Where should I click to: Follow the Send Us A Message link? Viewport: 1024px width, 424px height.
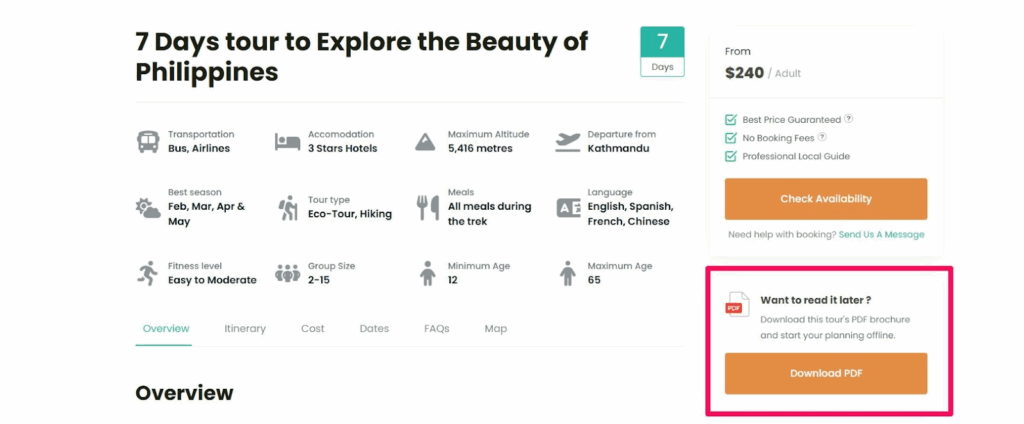pos(881,234)
